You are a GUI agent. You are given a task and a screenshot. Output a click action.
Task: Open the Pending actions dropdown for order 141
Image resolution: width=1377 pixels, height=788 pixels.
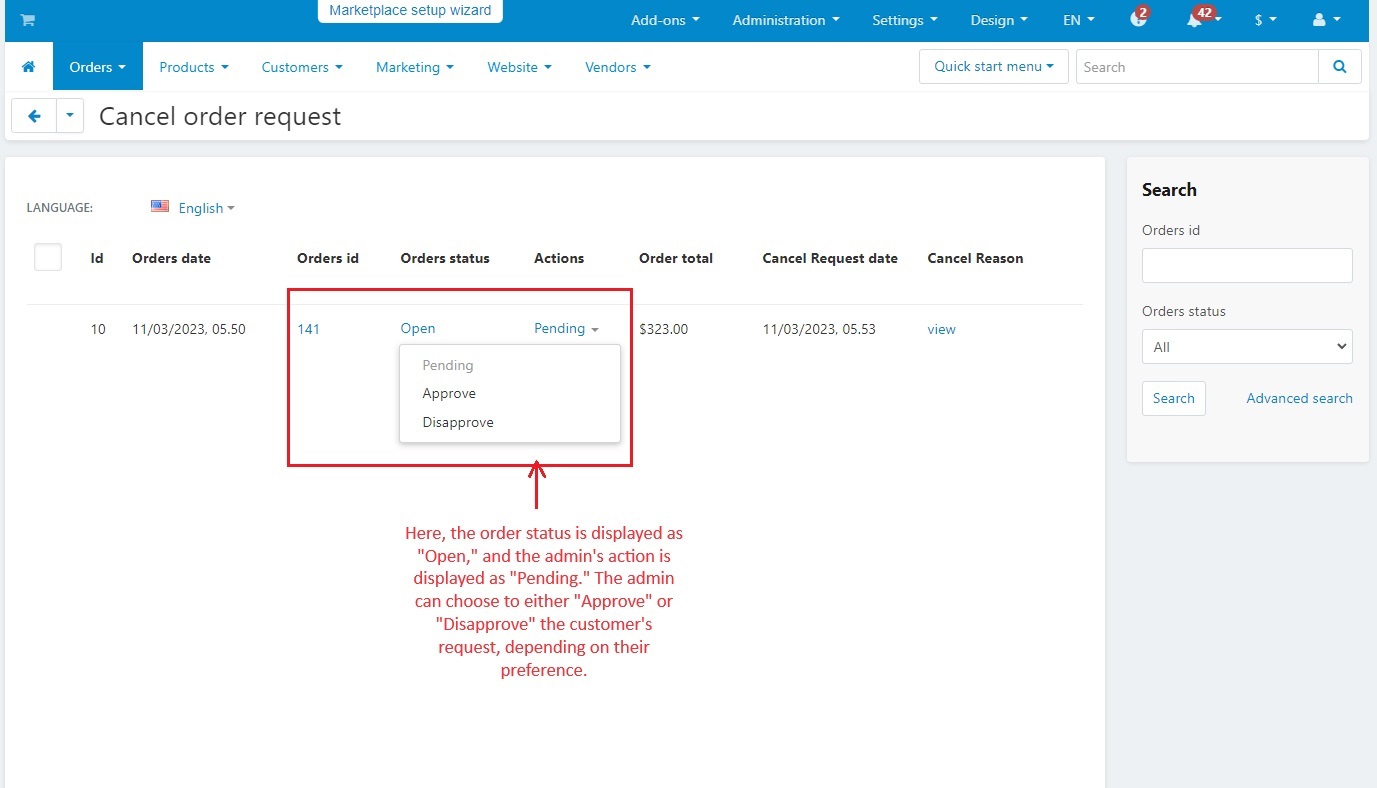click(566, 329)
